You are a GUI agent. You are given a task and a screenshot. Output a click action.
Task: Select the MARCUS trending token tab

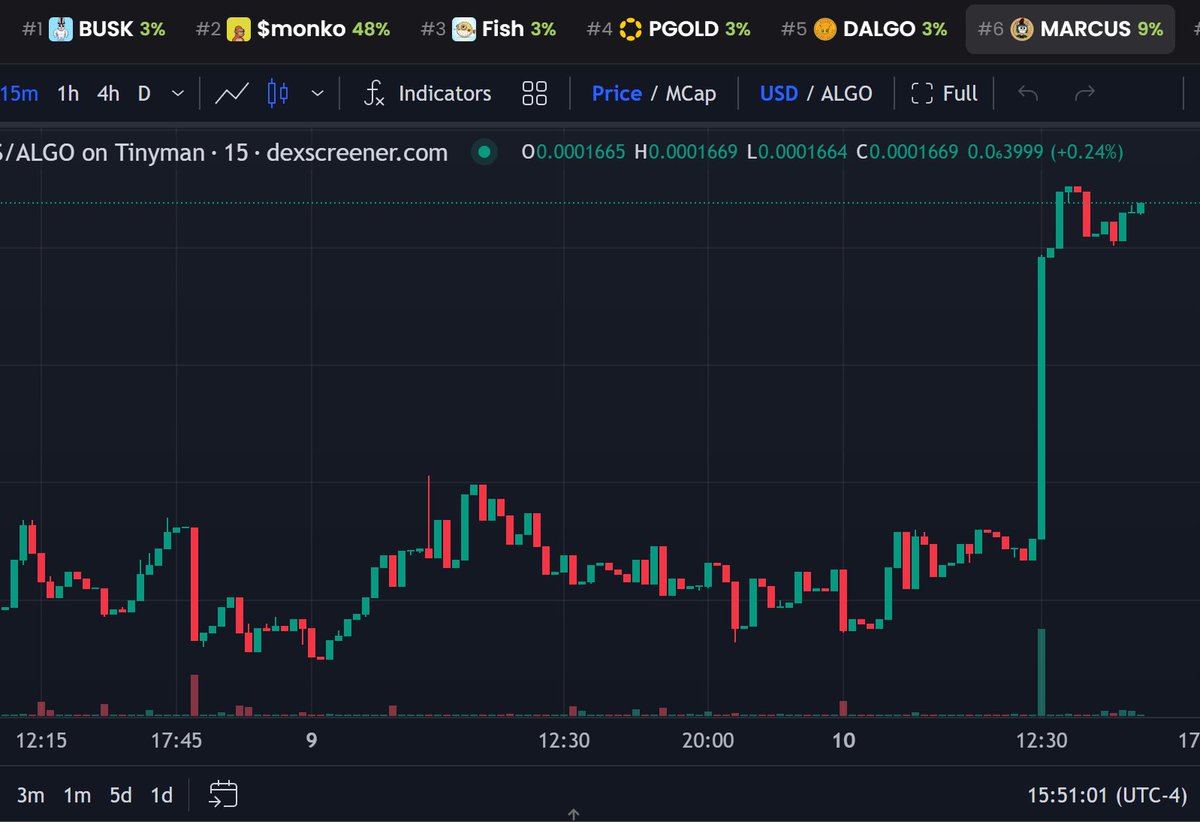point(1069,29)
